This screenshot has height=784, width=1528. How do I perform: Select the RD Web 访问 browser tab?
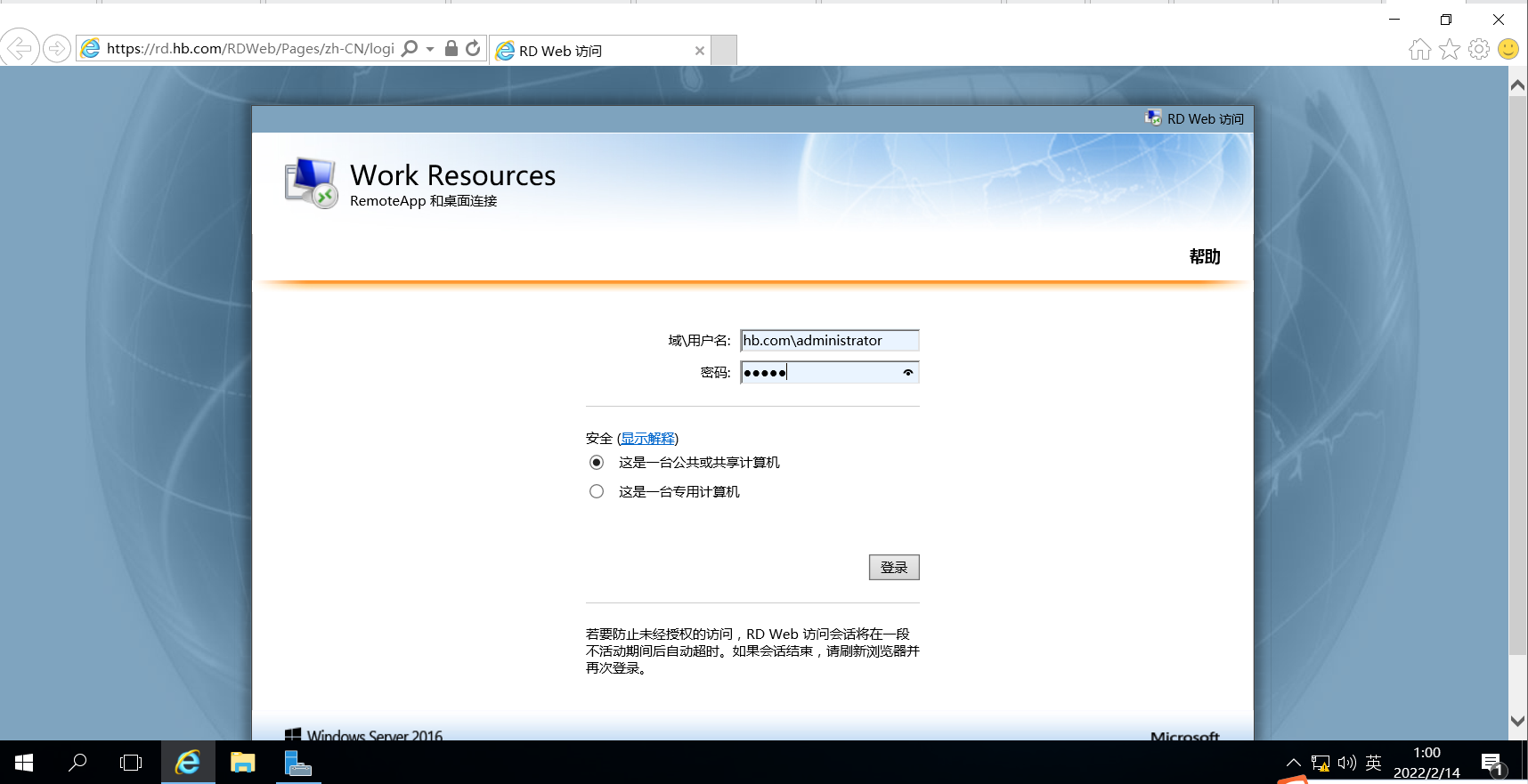click(601, 51)
